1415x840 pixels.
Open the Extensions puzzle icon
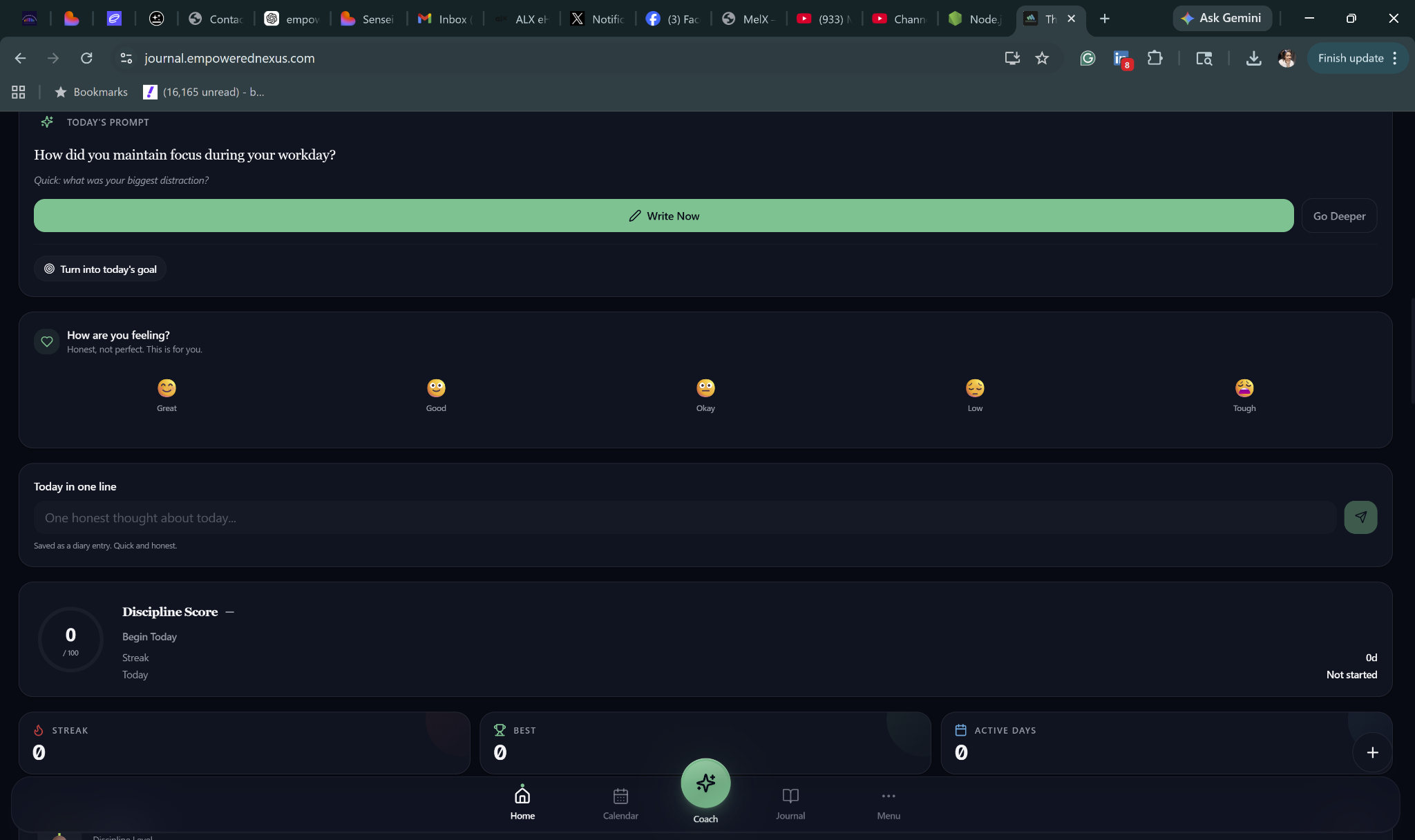tap(1155, 58)
